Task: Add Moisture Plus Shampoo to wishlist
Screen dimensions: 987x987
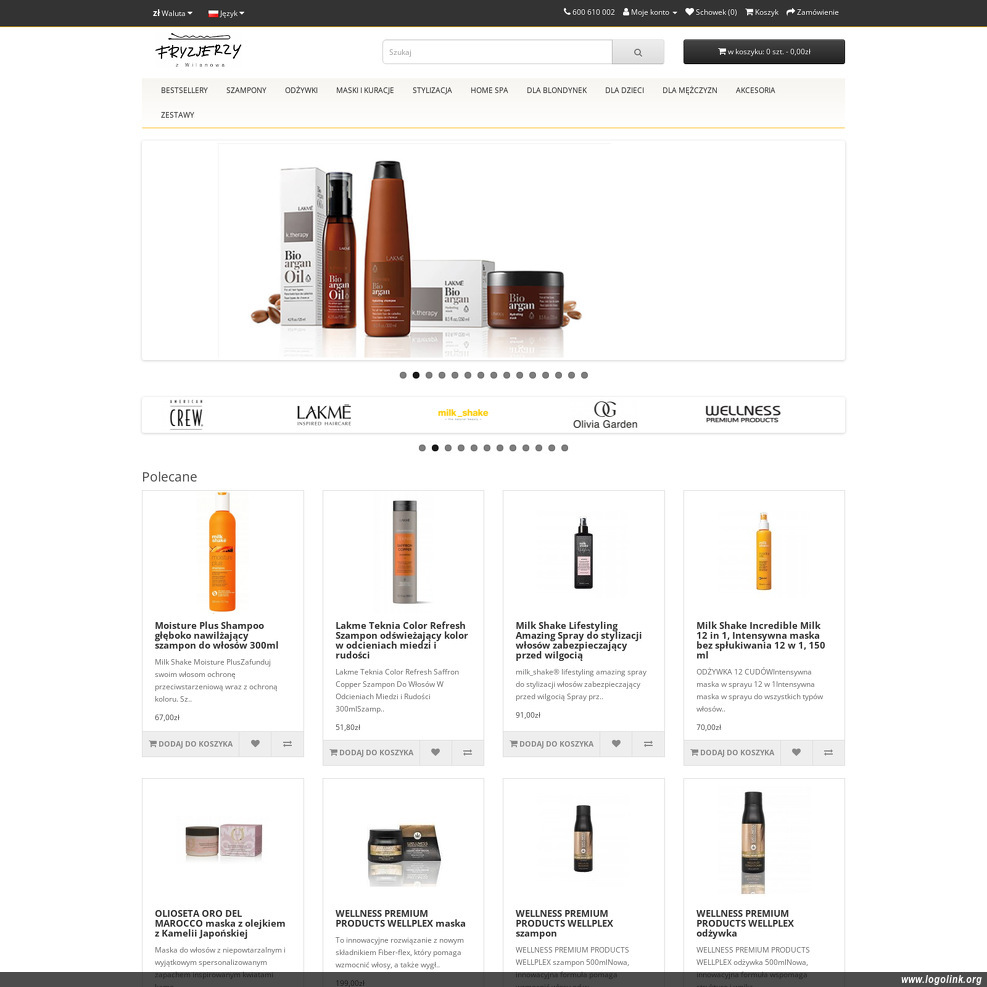Action: (255, 744)
